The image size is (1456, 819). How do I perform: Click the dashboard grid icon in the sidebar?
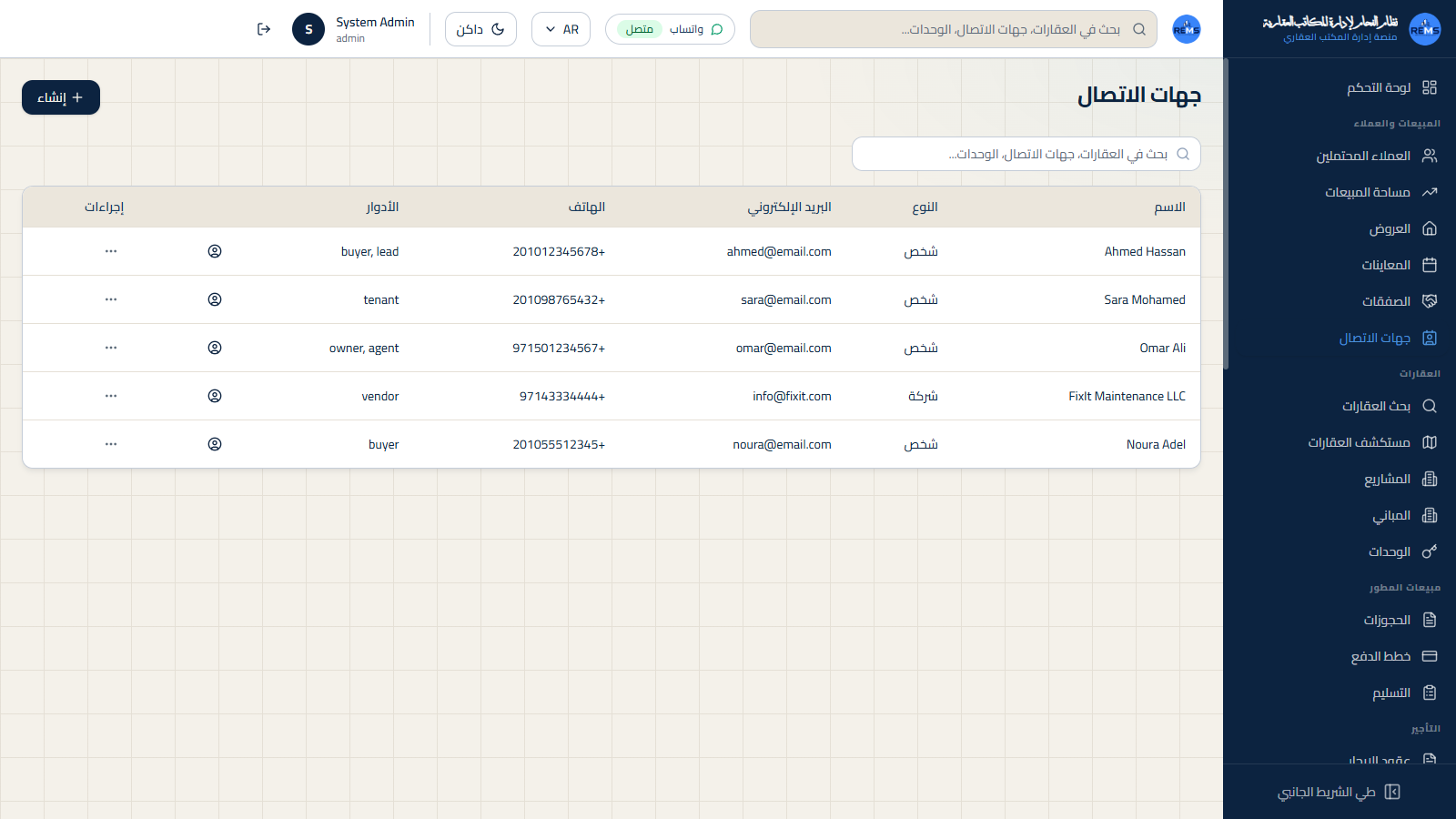click(1430, 87)
